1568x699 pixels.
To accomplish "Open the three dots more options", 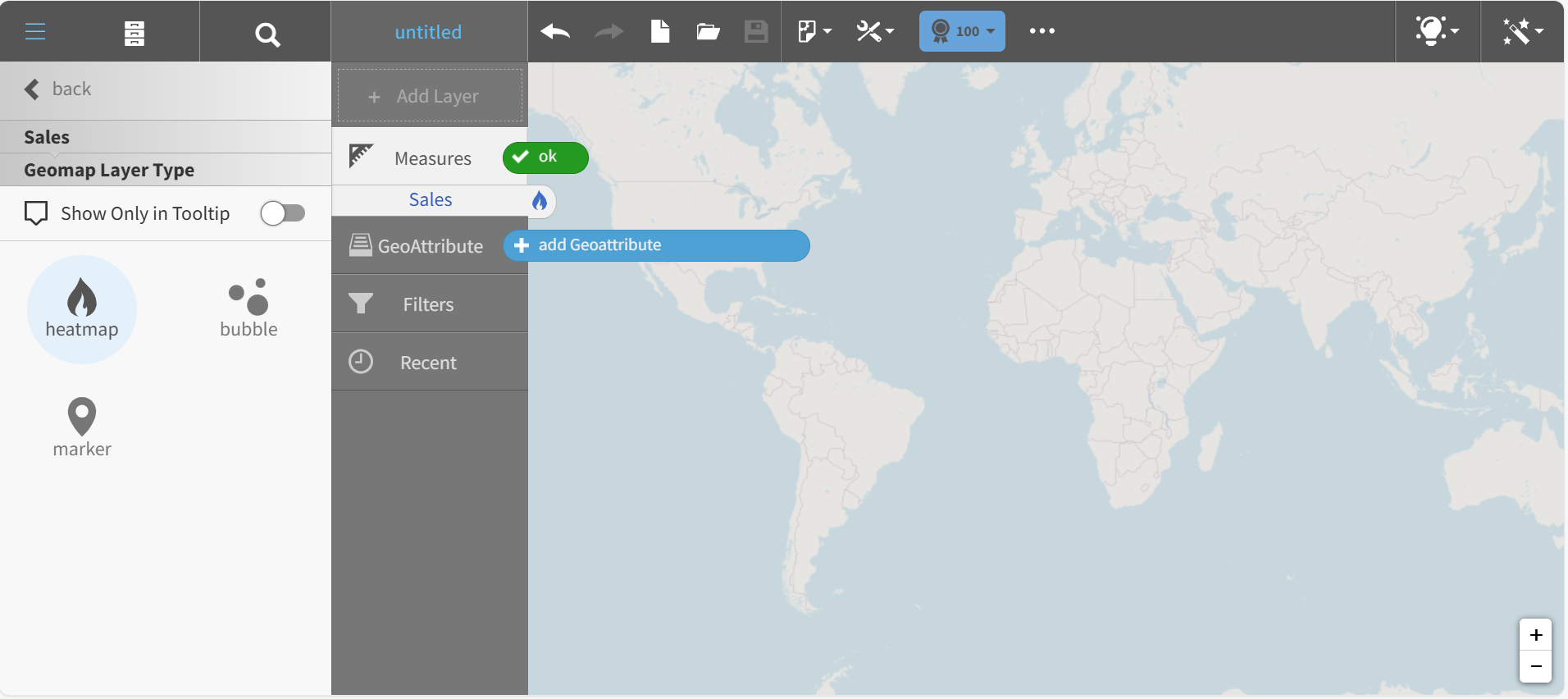I will pos(1042,31).
